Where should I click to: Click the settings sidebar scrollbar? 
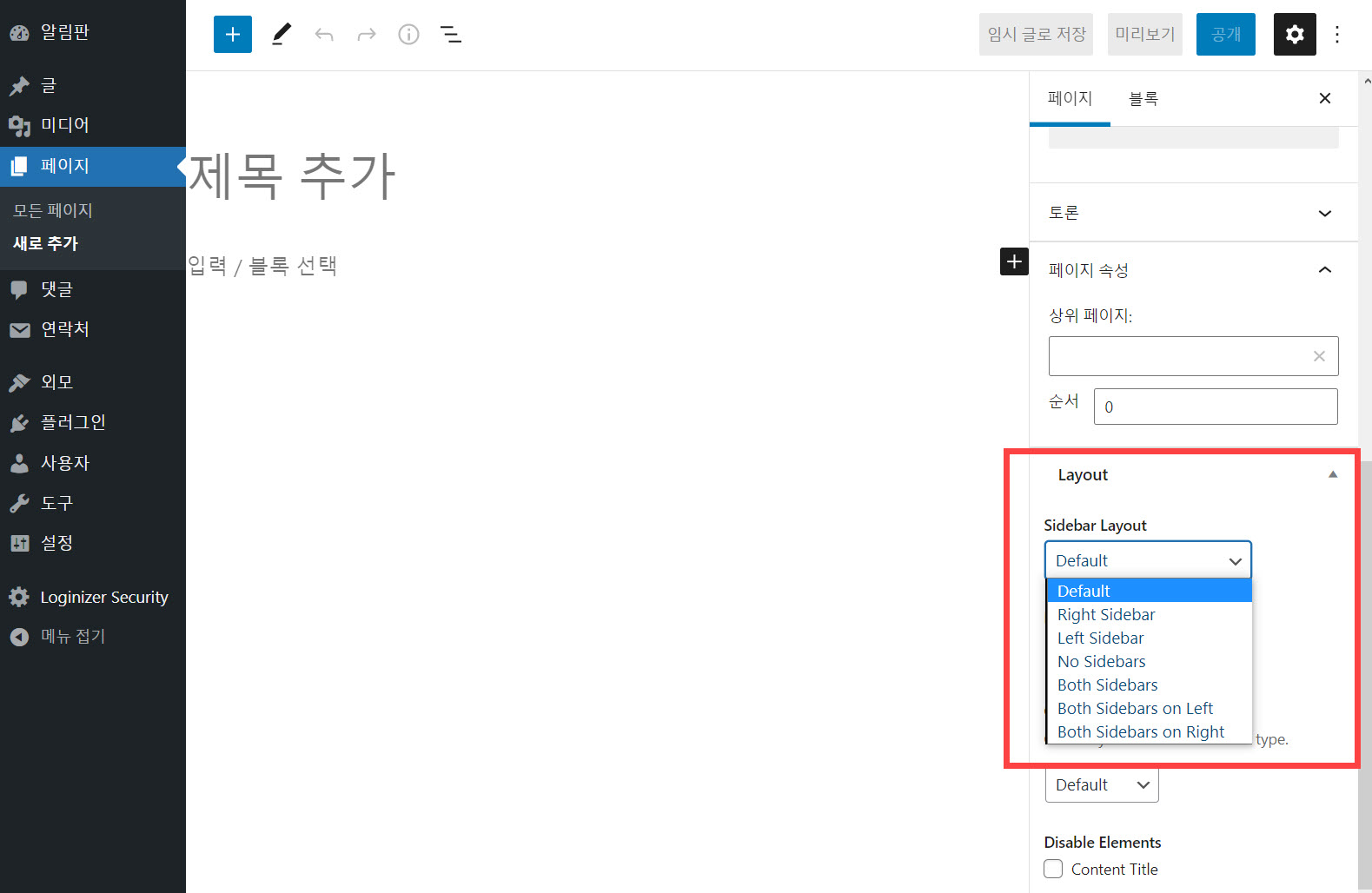(x=1365, y=675)
